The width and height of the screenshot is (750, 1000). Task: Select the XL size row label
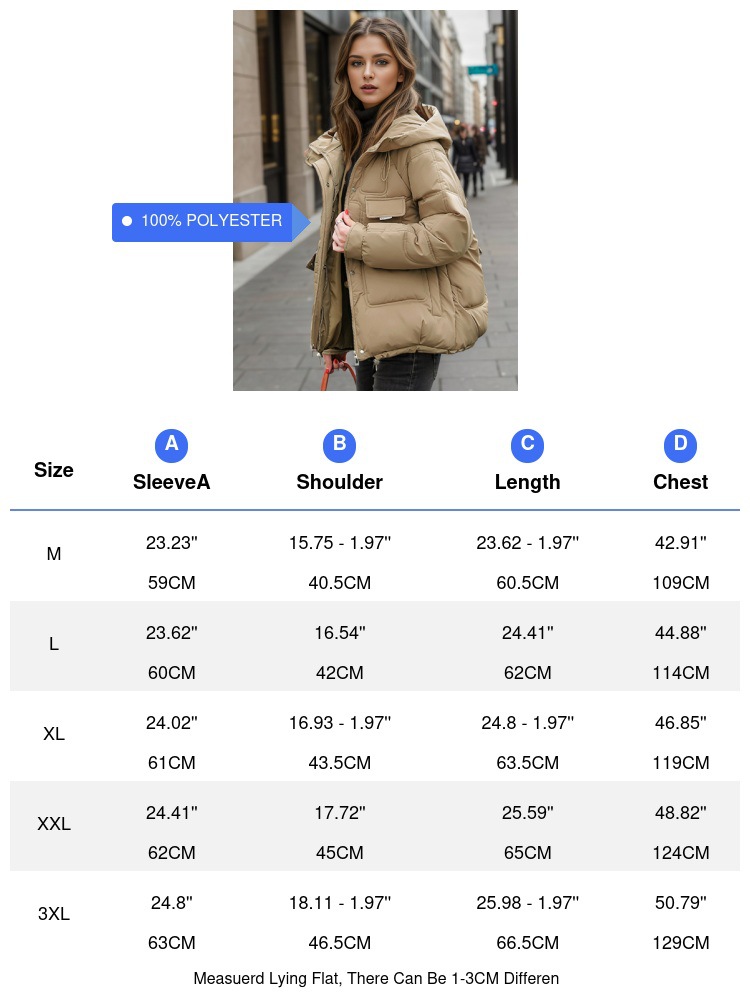(54, 734)
